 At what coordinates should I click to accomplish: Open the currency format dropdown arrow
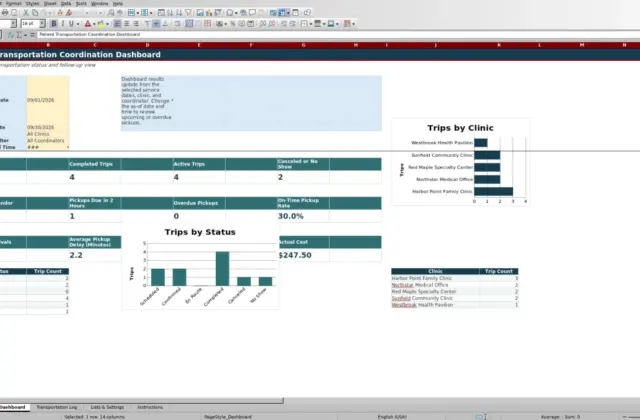[x=226, y=24]
